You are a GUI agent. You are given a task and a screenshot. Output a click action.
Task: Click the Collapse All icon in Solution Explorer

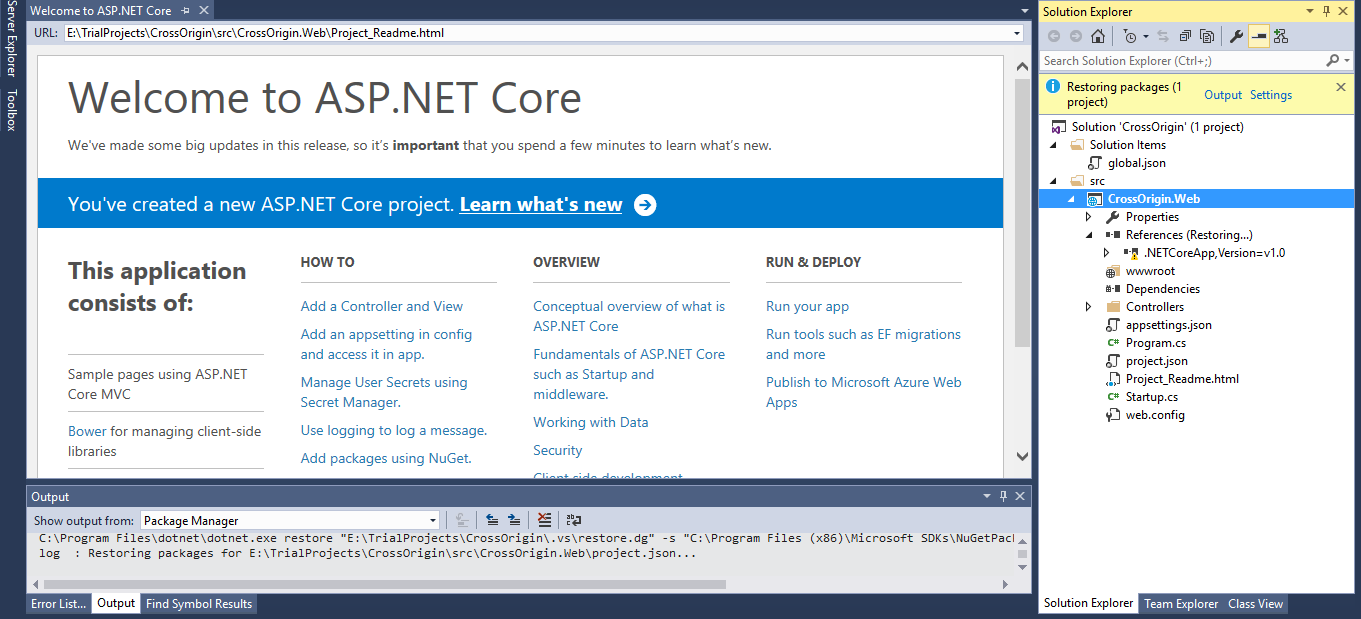click(x=1185, y=36)
